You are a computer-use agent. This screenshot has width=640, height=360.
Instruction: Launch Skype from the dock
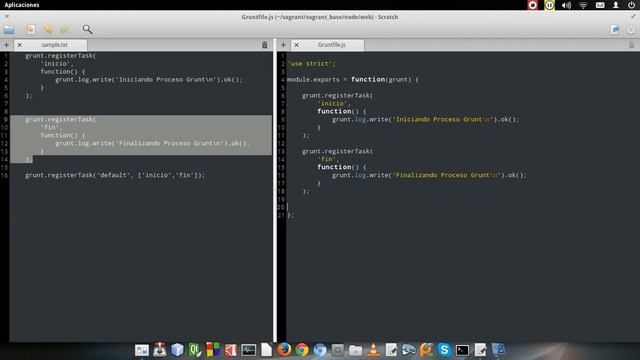click(444, 350)
